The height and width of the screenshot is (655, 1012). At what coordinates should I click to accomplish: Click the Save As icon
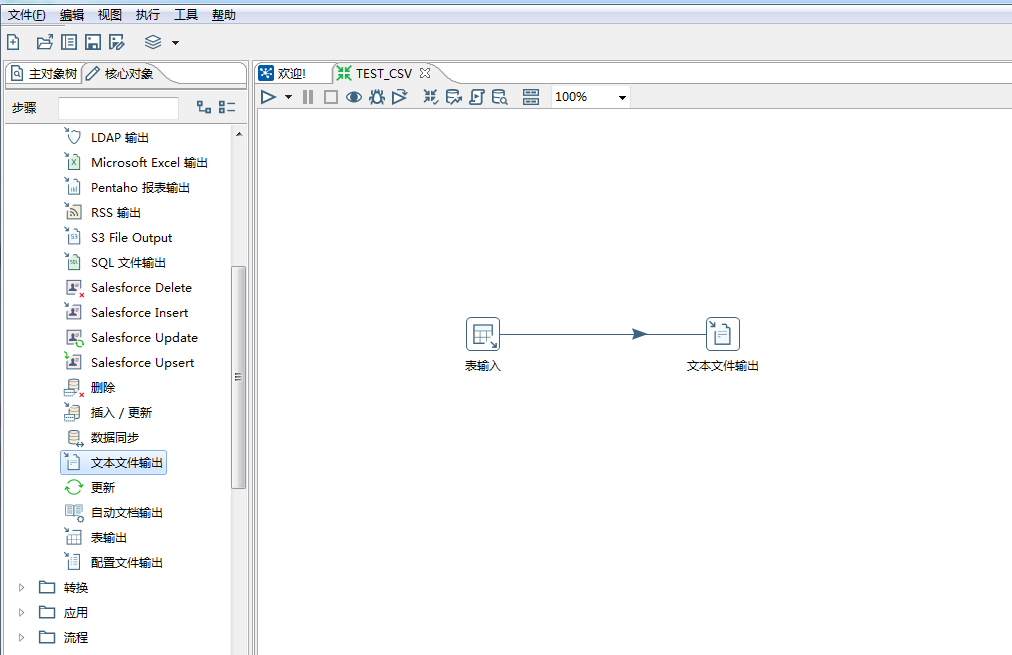point(117,43)
